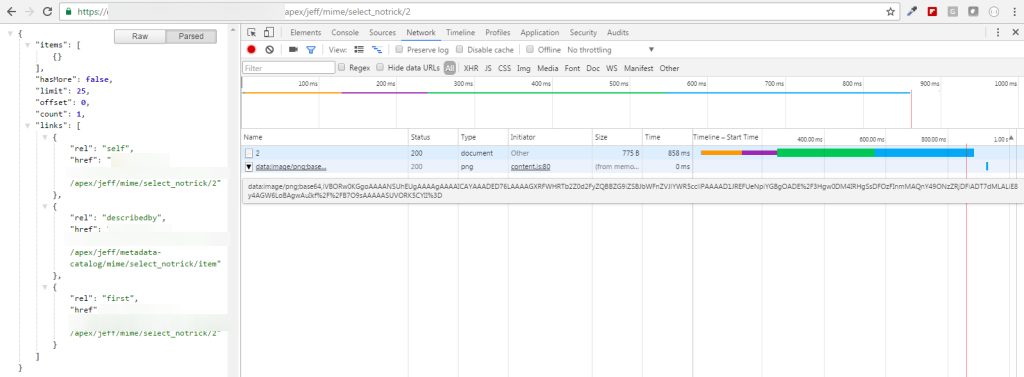Follow the content.js:80 initiator link
Viewport: 1024px width, 377px height.
[x=530, y=167]
